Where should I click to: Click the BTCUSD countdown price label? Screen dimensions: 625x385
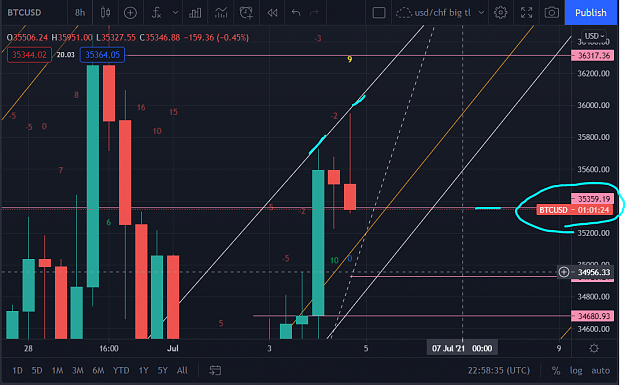tap(574, 210)
